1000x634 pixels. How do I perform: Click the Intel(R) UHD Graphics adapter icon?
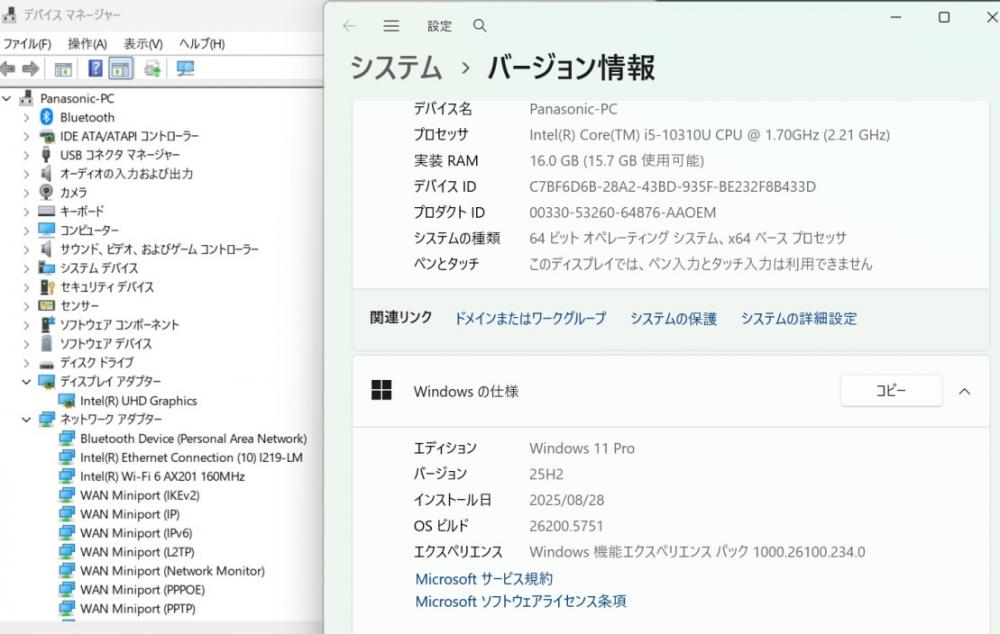[66, 401]
